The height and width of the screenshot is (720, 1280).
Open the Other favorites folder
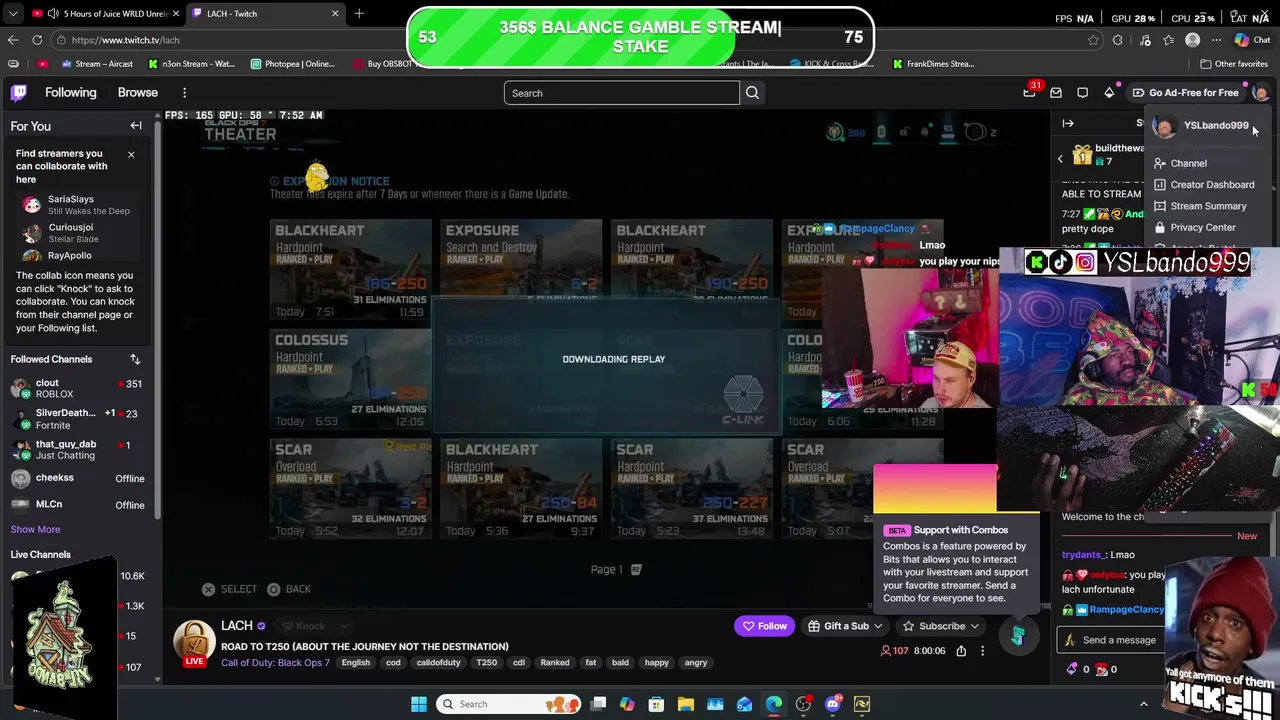[x=1234, y=64]
